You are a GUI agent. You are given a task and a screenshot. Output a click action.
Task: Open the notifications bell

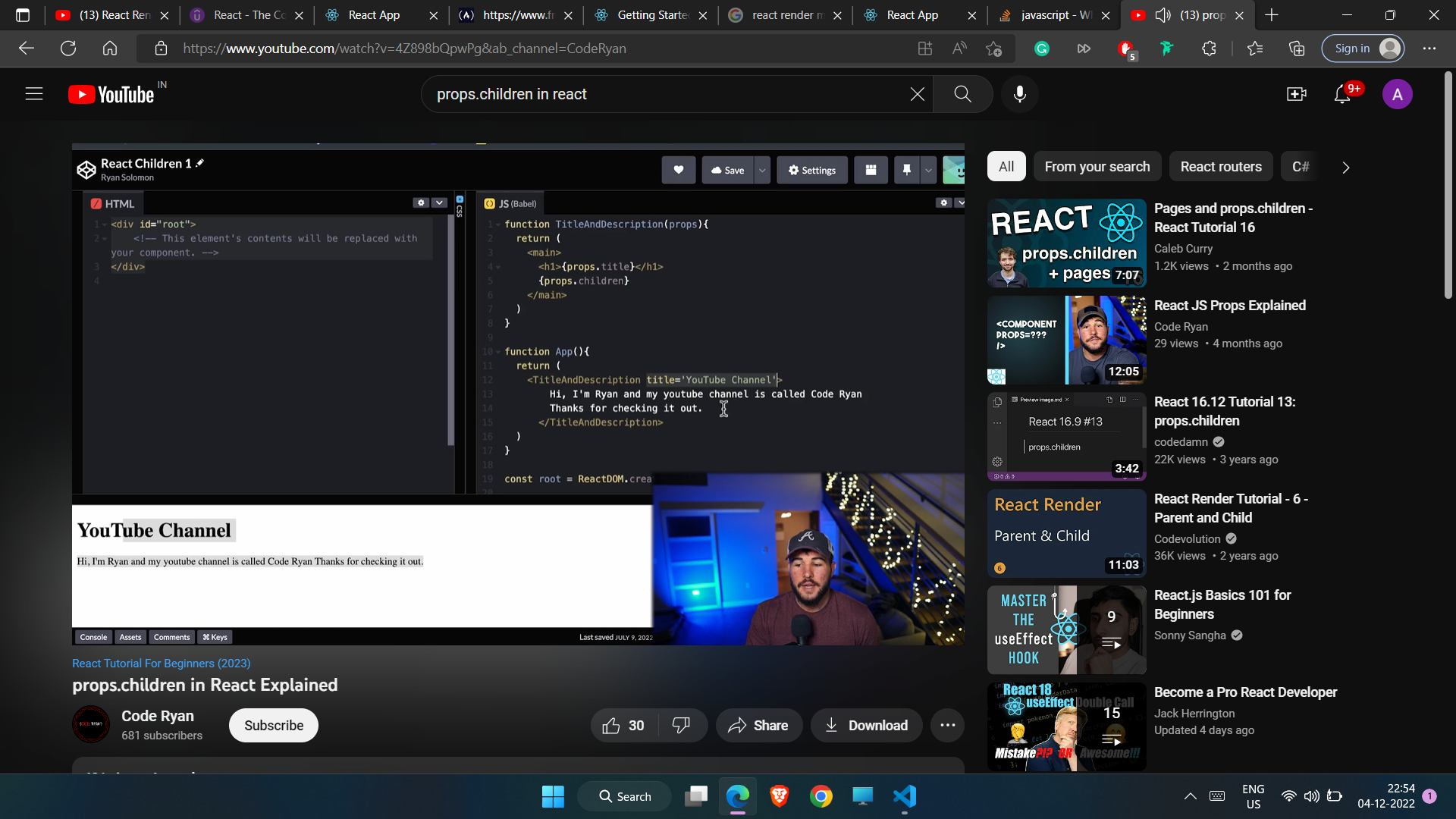(1342, 94)
